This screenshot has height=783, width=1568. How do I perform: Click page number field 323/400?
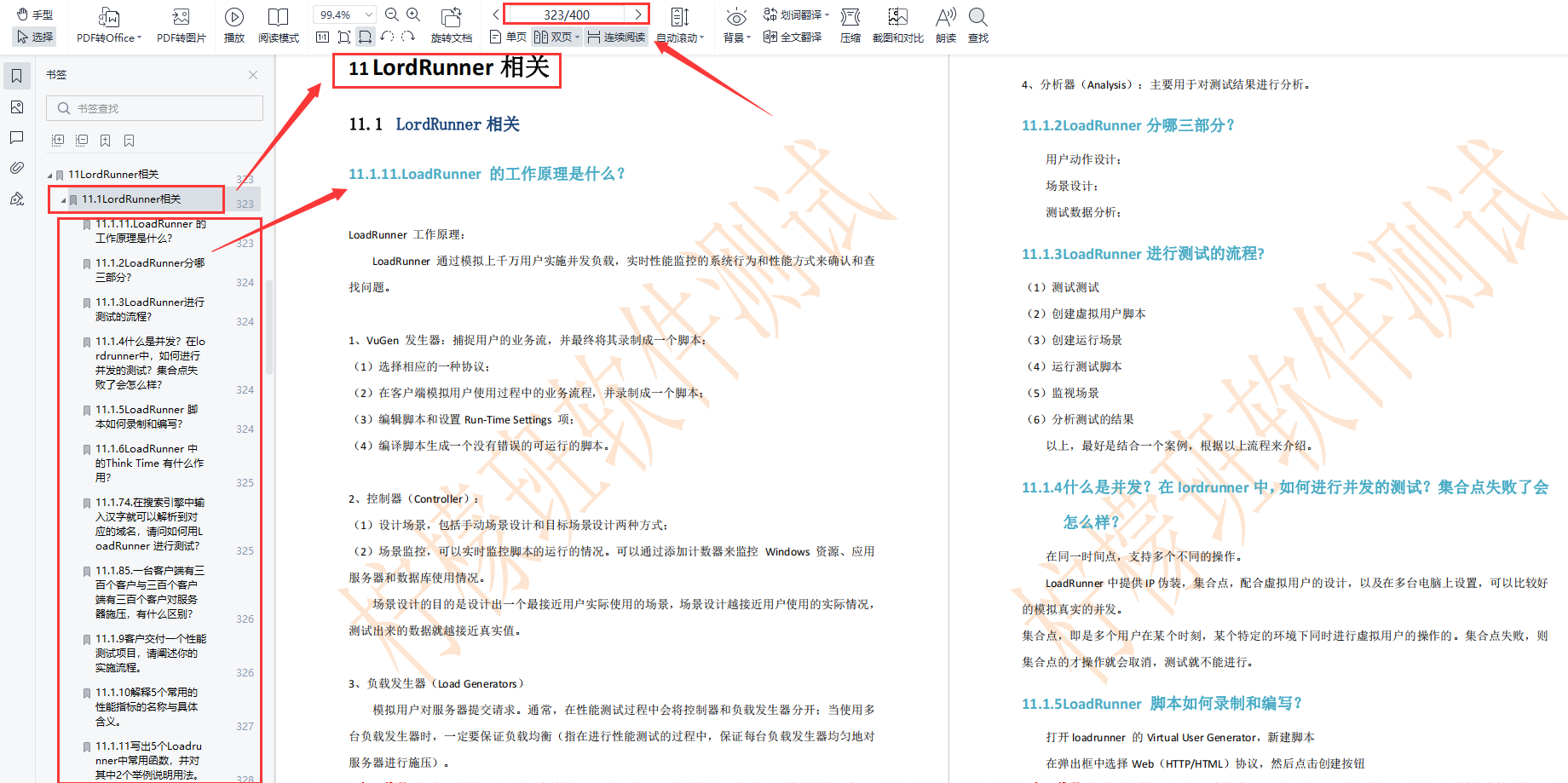tap(567, 14)
